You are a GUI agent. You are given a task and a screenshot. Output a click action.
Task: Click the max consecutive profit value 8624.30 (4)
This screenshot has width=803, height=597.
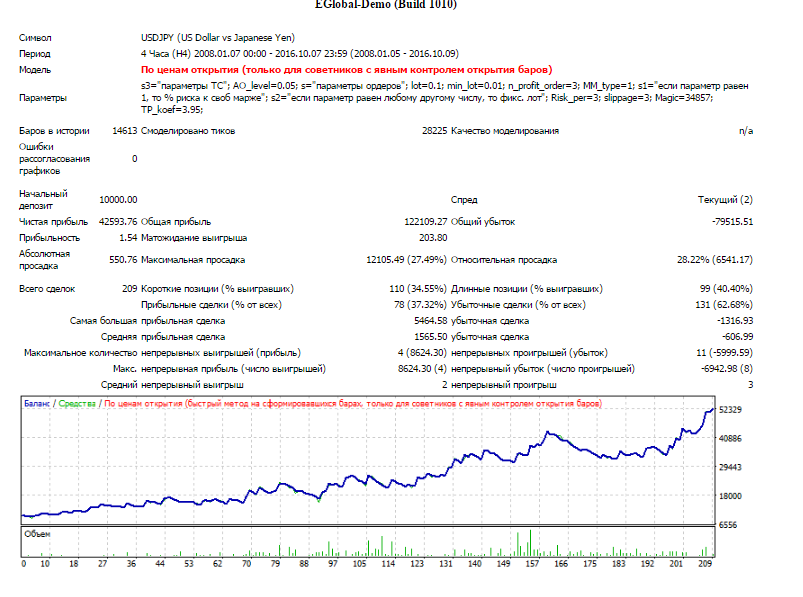click(422, 369)
